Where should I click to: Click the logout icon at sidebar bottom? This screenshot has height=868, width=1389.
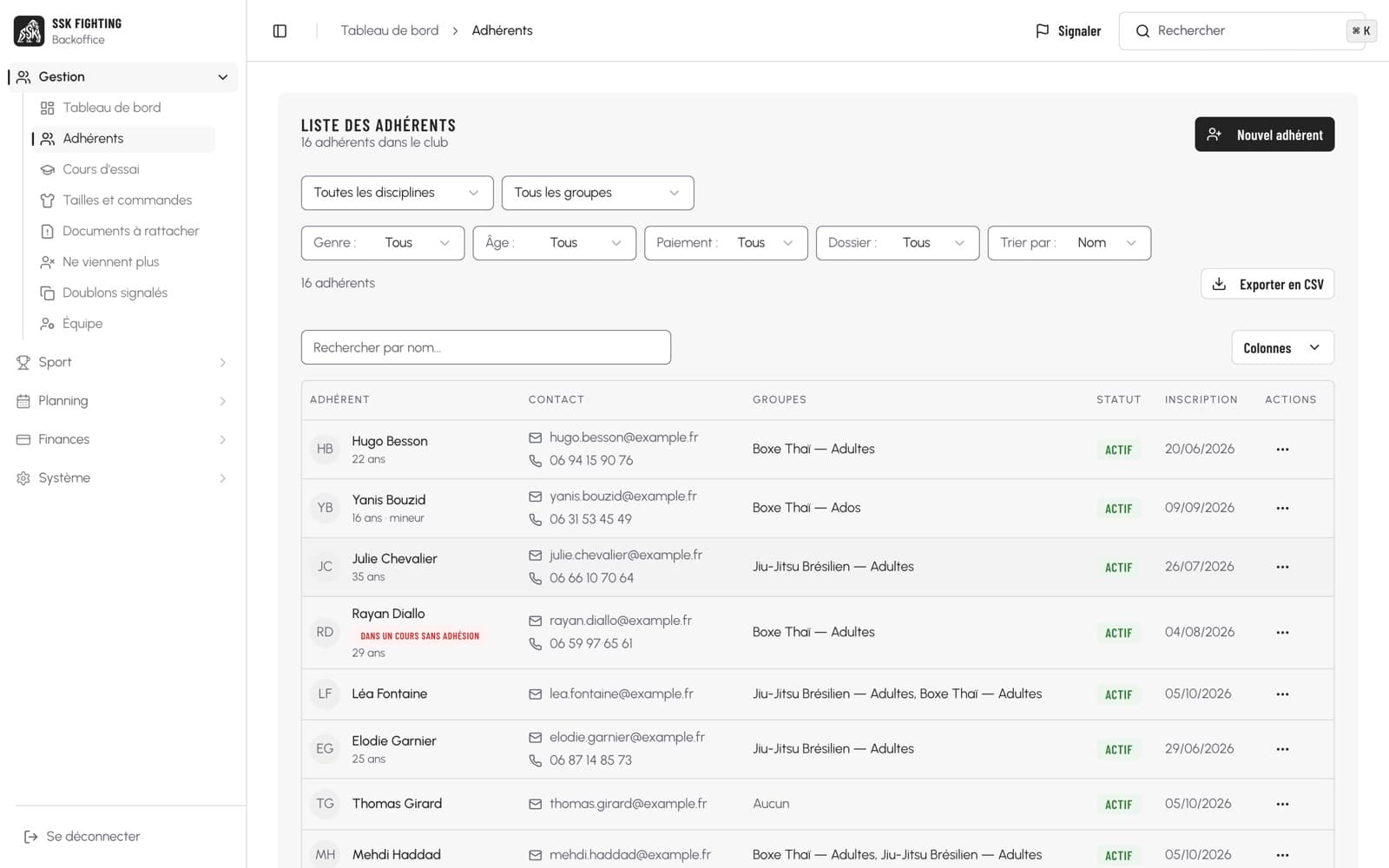coord(30,837)
